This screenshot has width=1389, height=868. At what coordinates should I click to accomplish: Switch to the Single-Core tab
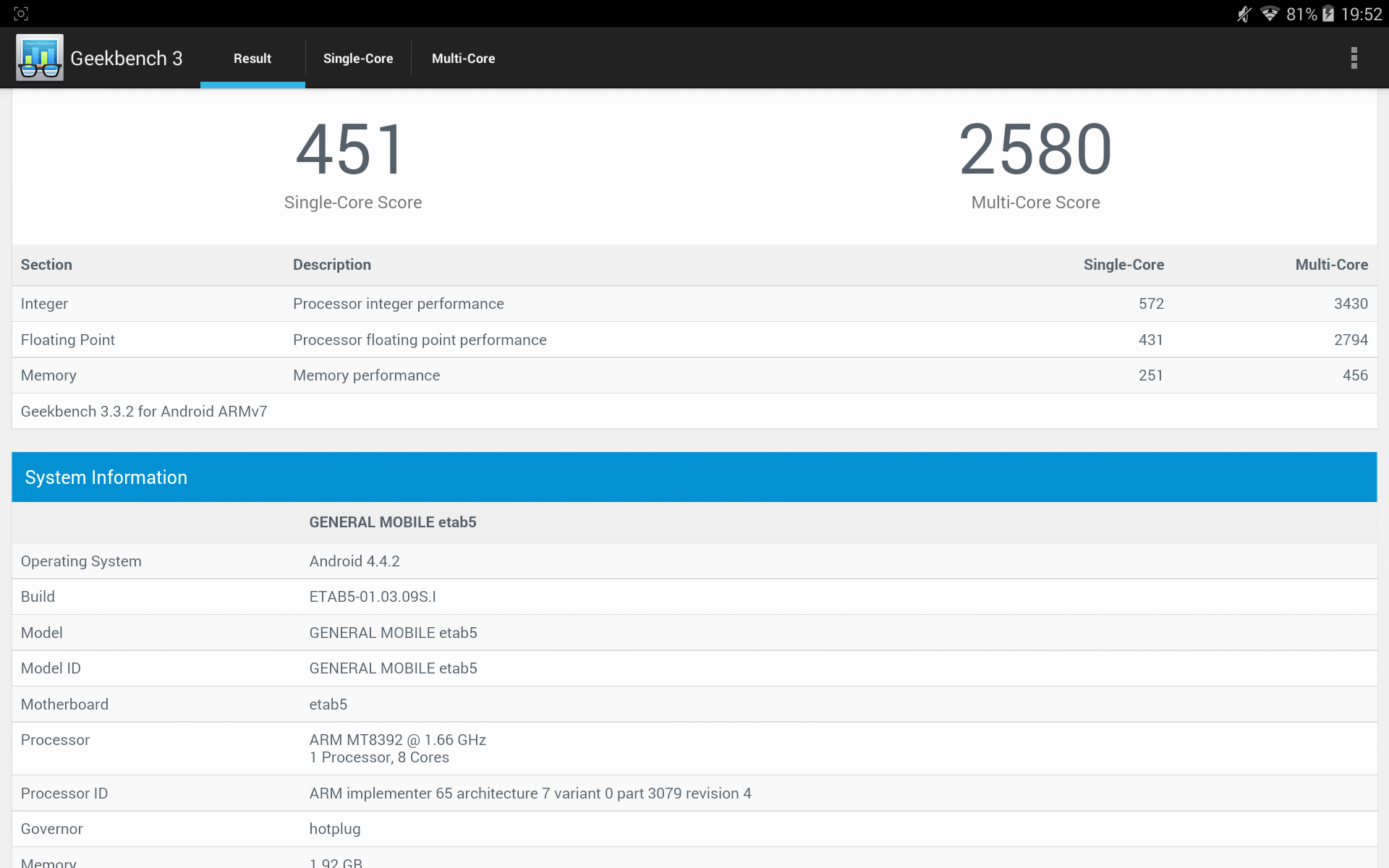(x=358, y=59)
